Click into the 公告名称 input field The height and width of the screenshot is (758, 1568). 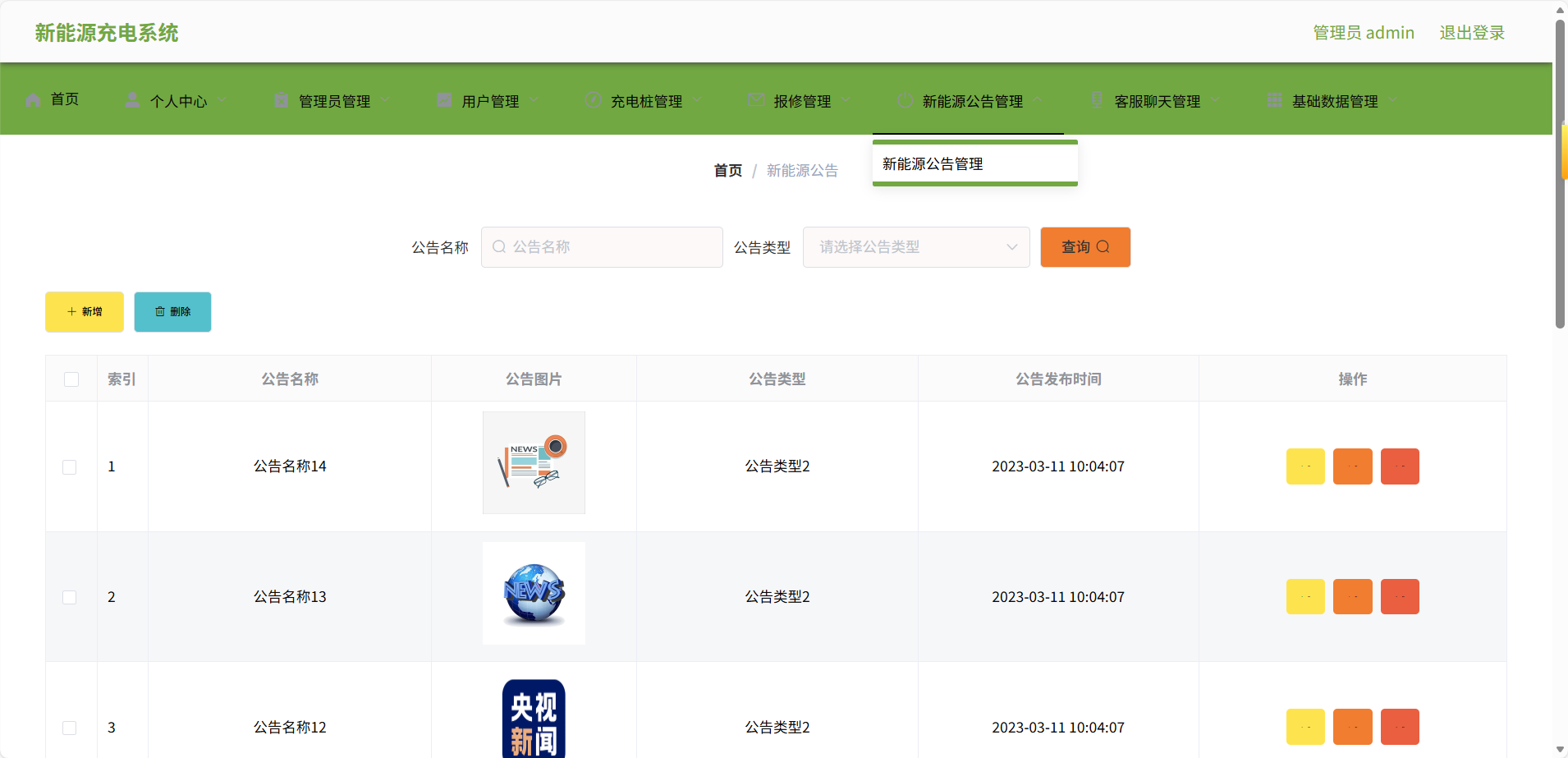[602, 247]
